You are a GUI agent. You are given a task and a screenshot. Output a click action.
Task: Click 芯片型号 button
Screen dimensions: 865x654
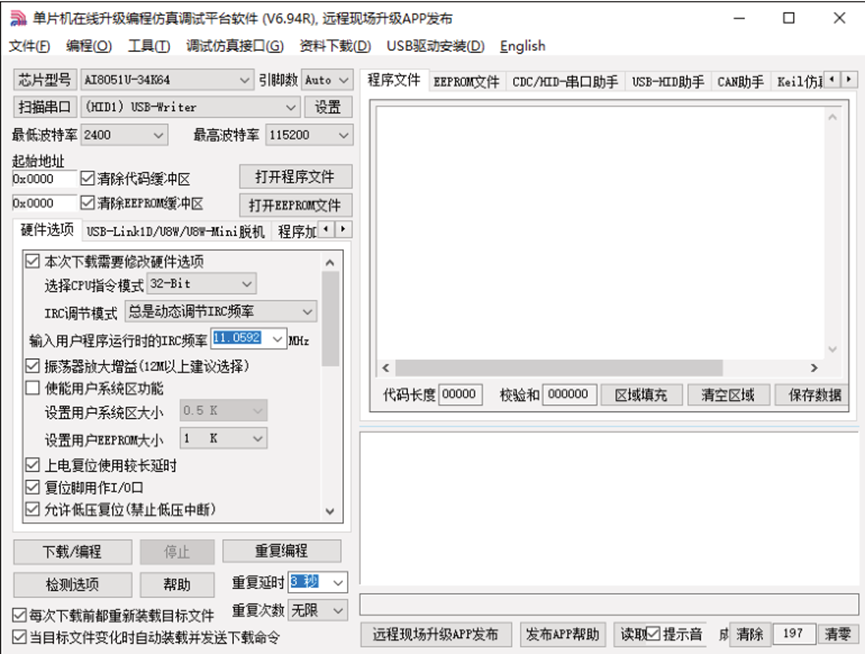45,80
